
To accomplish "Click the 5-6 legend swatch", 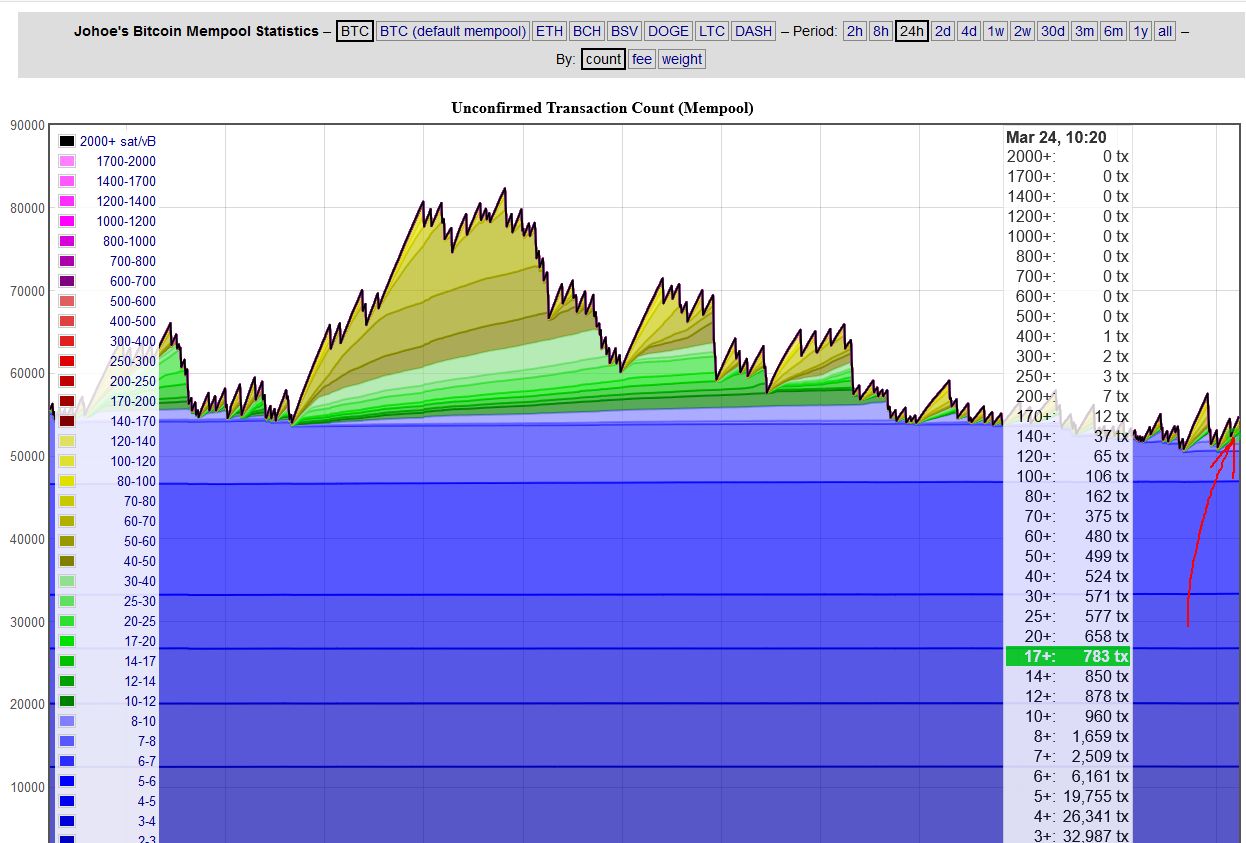I will (67, 781).
